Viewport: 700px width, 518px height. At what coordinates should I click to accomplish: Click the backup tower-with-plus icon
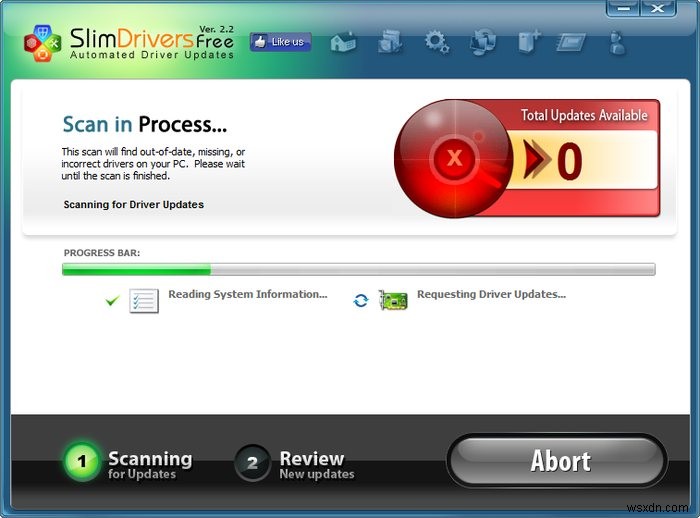point(529,42)
